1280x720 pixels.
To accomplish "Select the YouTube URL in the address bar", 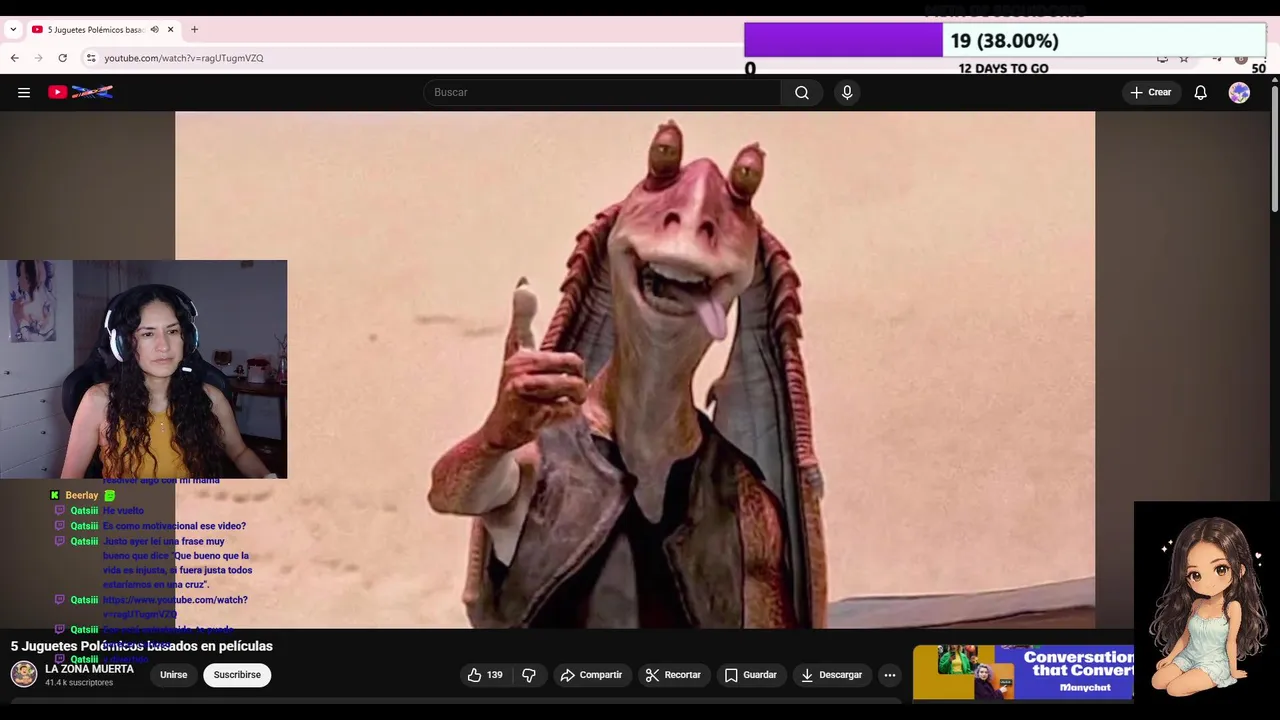I will pyautogui.click(x=184, y=58).
